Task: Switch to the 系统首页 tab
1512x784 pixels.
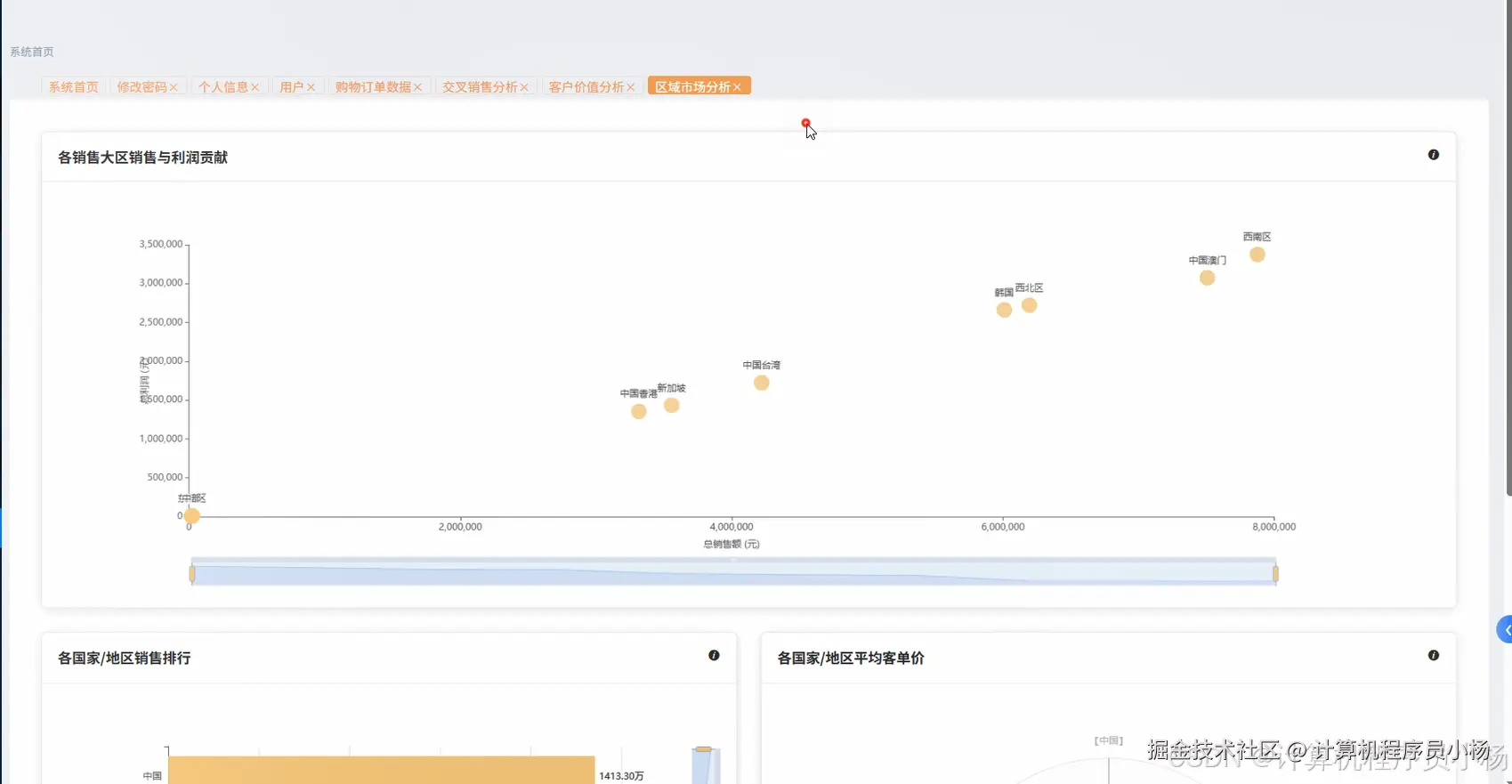Action: (x=73, y=86)
